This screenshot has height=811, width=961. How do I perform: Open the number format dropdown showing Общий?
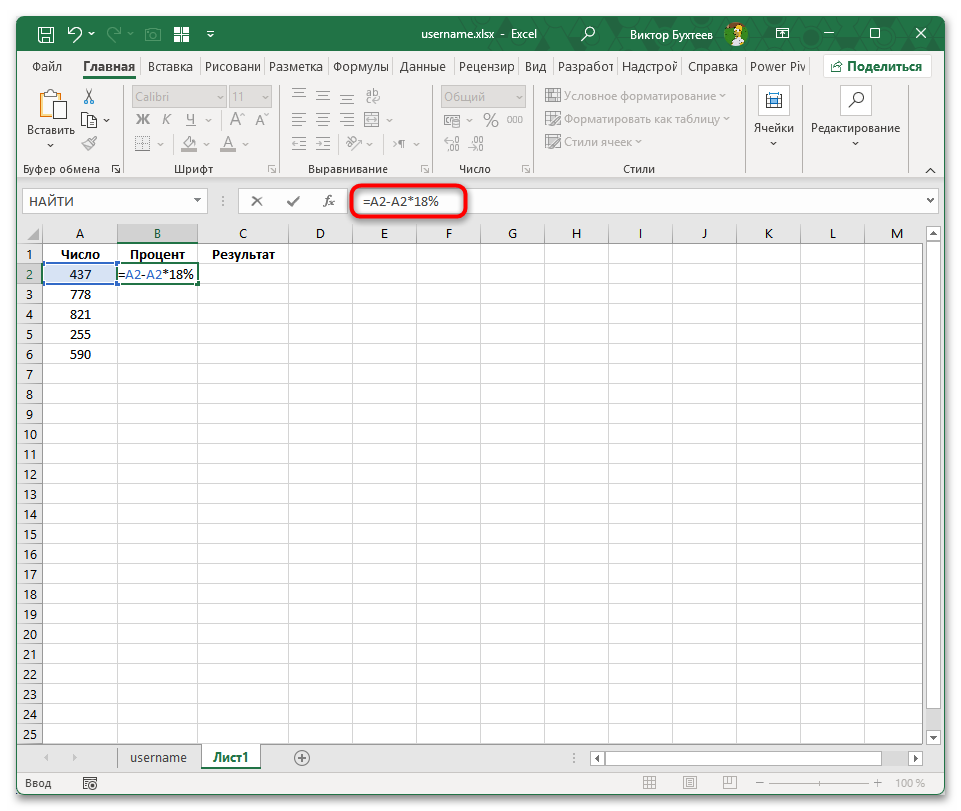[x=519, y=96]
